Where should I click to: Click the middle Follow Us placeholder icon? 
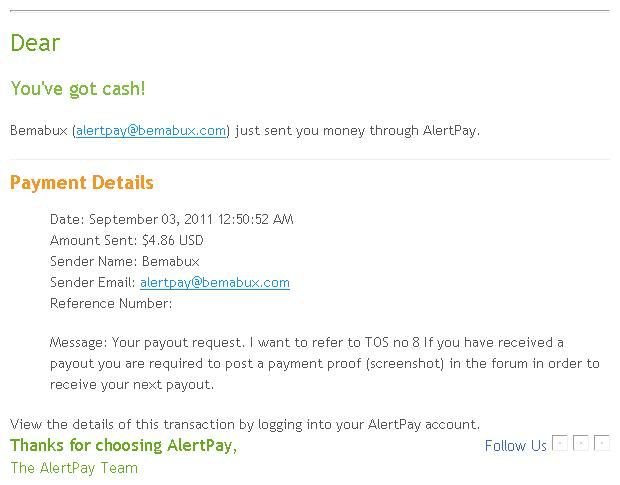pos(580,442)
